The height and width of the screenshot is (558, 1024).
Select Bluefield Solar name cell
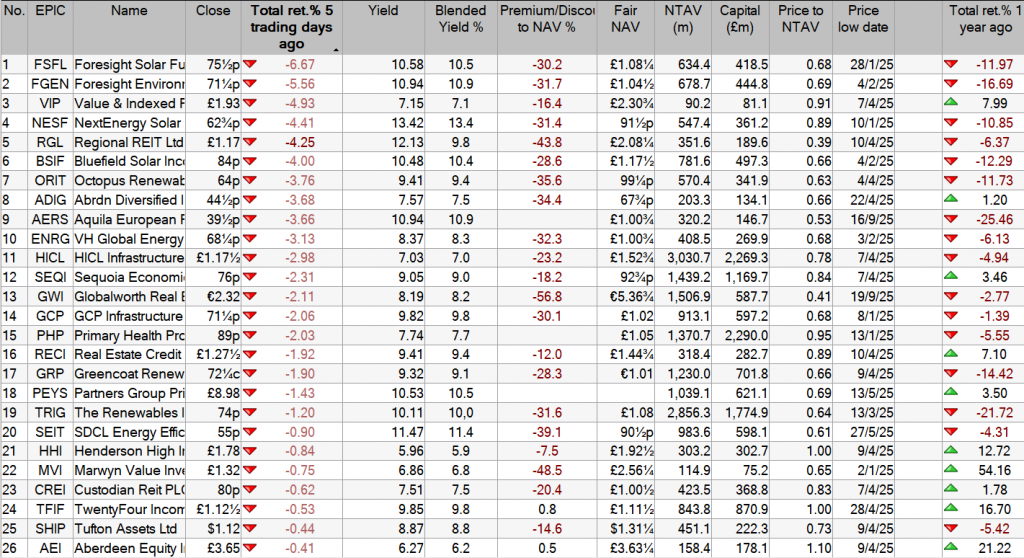pos(129,161)
